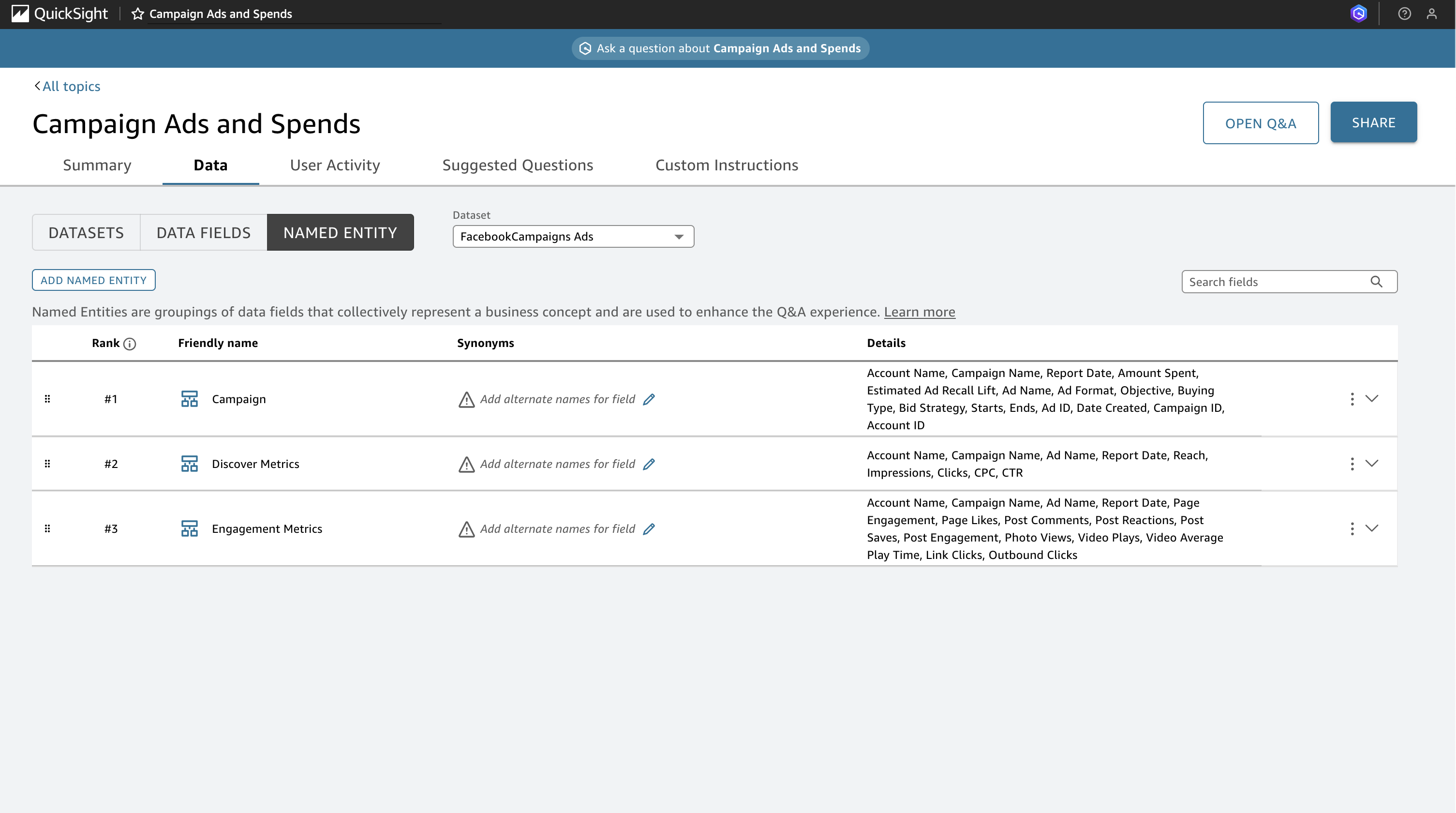Switch to the Suggested Questions tab
Screen dimensions: 1456x813
pyautogui.click(x=517, y=165)
